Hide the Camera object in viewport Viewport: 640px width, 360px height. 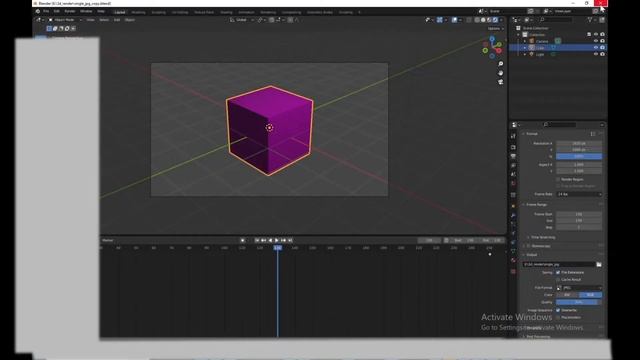(596, 41)
